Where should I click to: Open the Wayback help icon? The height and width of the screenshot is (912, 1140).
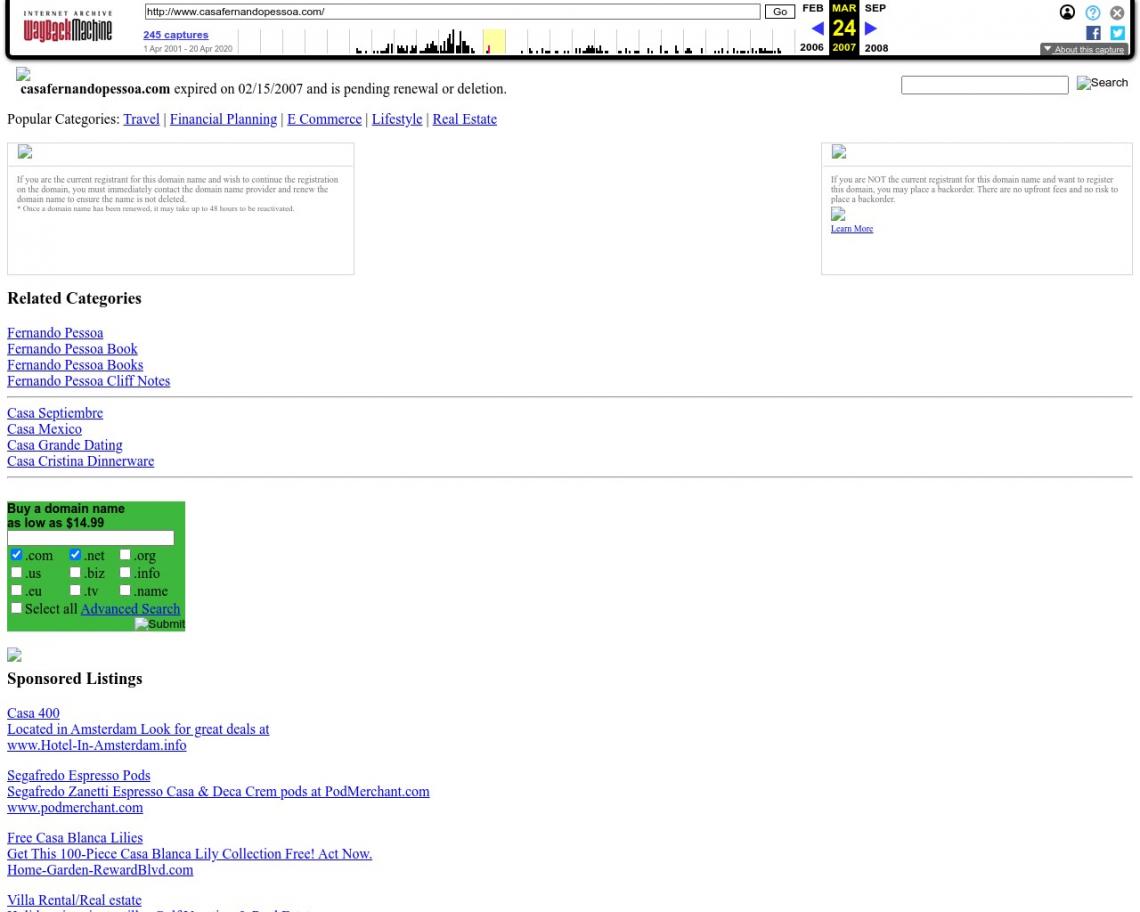pos(1092,12)
